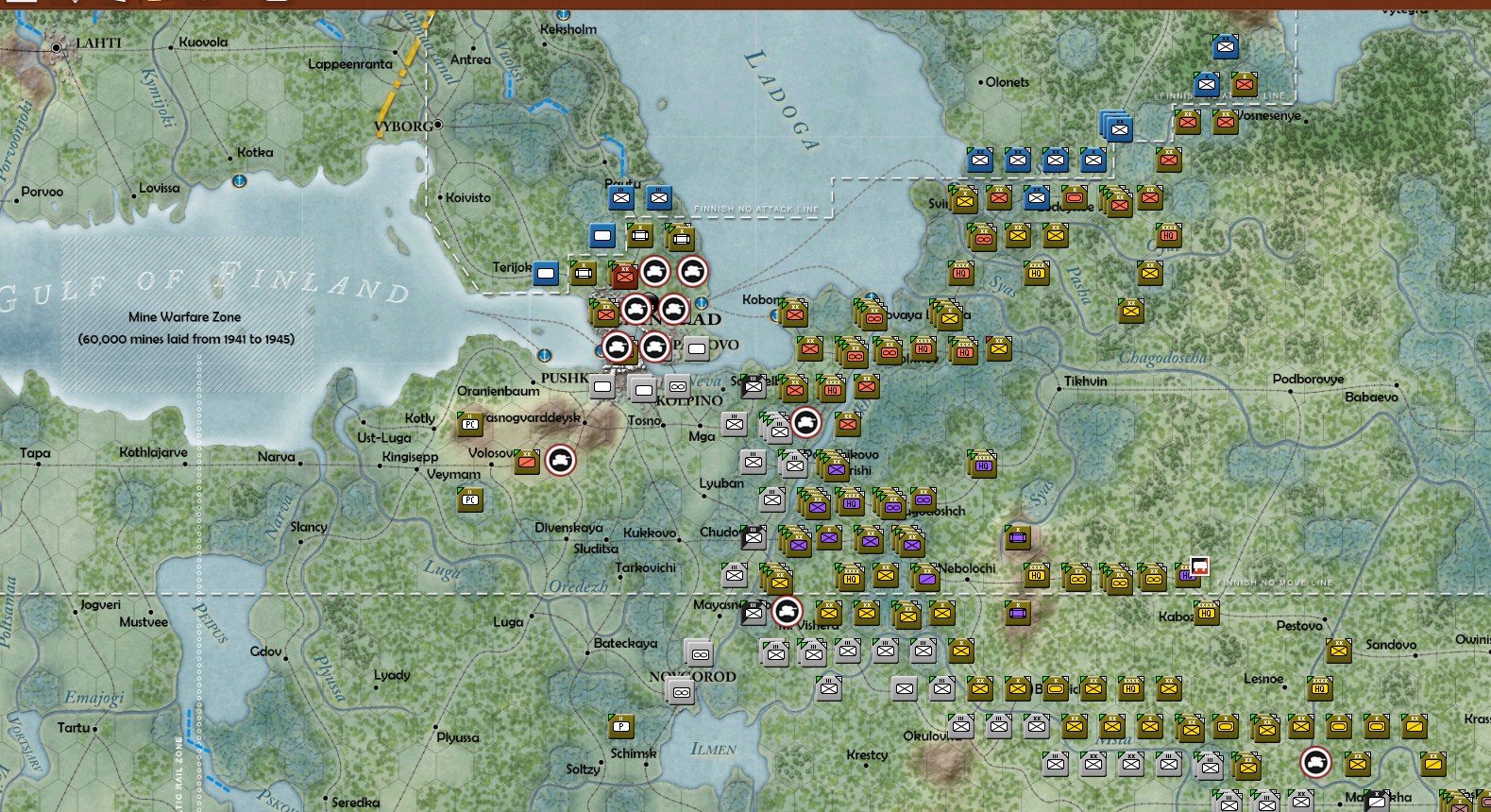Click the Slancy town label
The image size is (1491, 812).
tap(309, 527)
